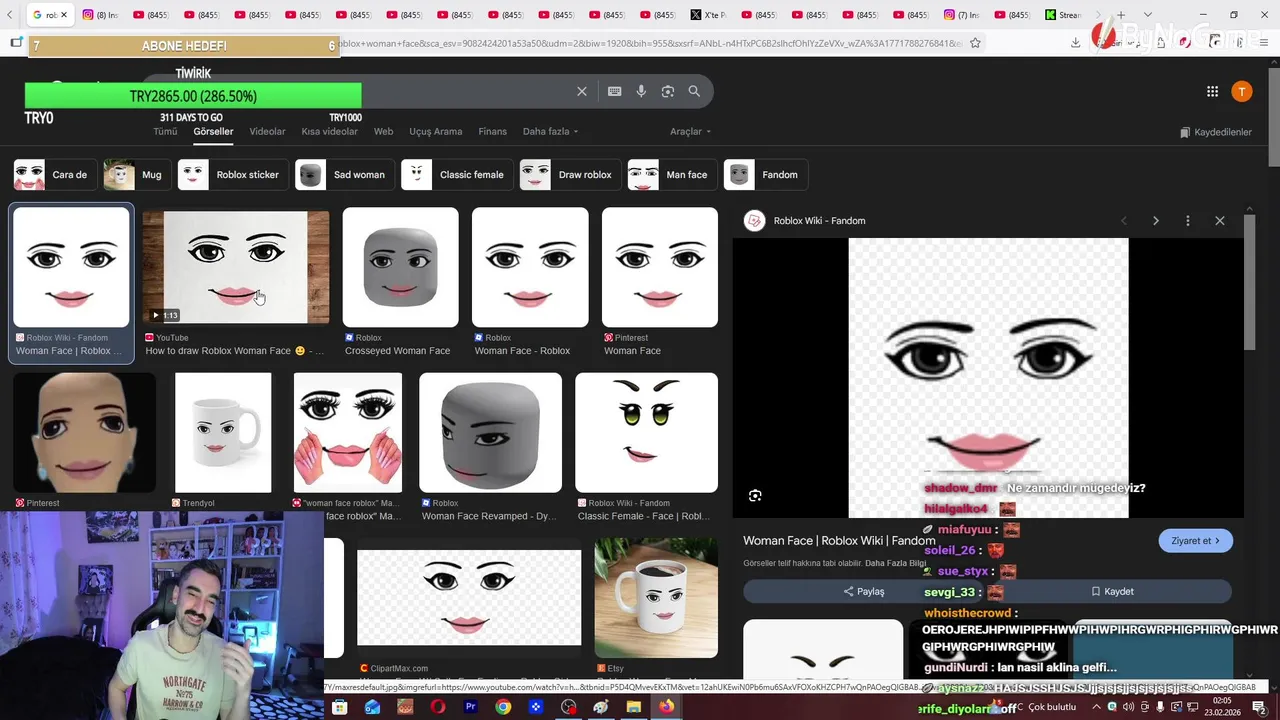Open the notification center icon
The width and height of the screenshot is (1280, 720).
pyautogui.click(x=1257, y=707)
